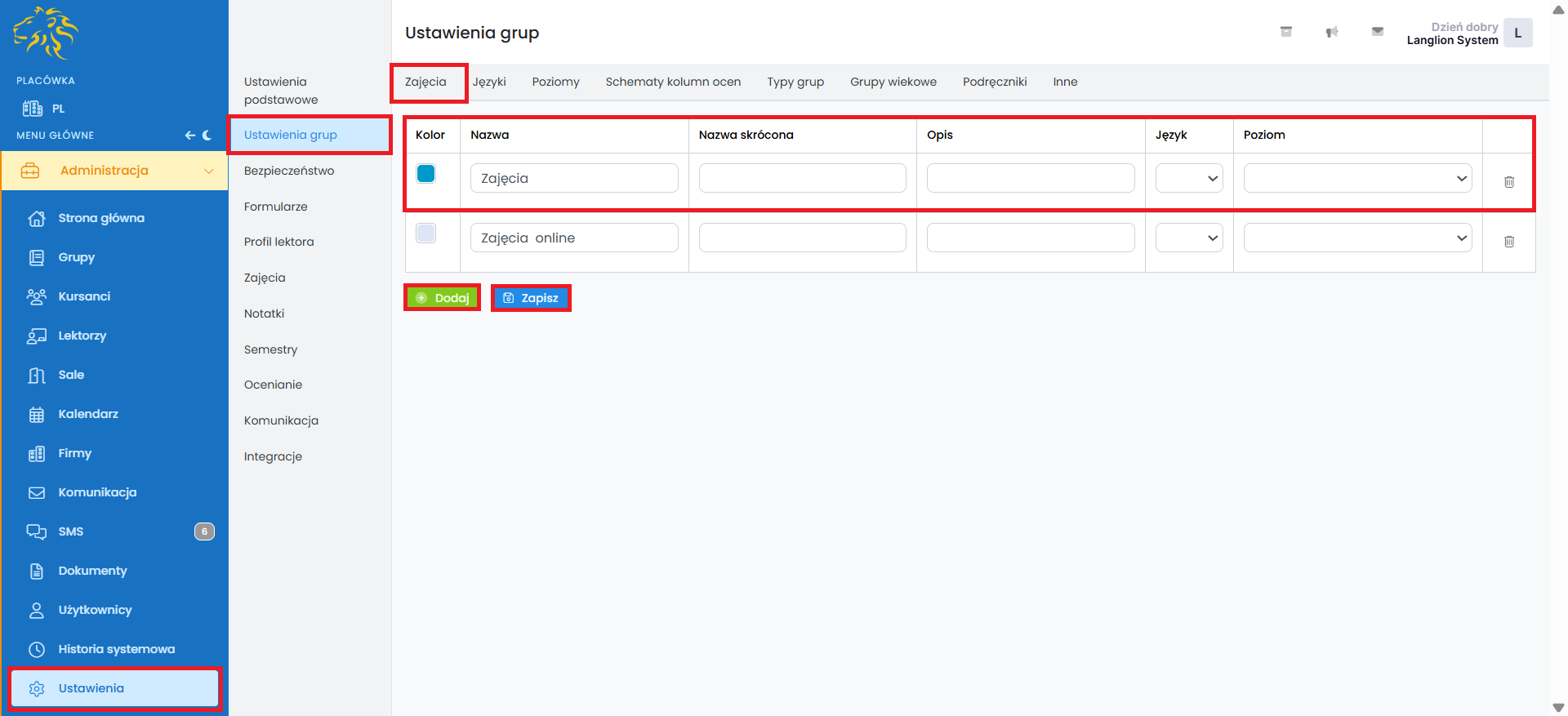The image size is (1568, 716).
Task: Click the green Dodaj button
Action: point(443,298)
